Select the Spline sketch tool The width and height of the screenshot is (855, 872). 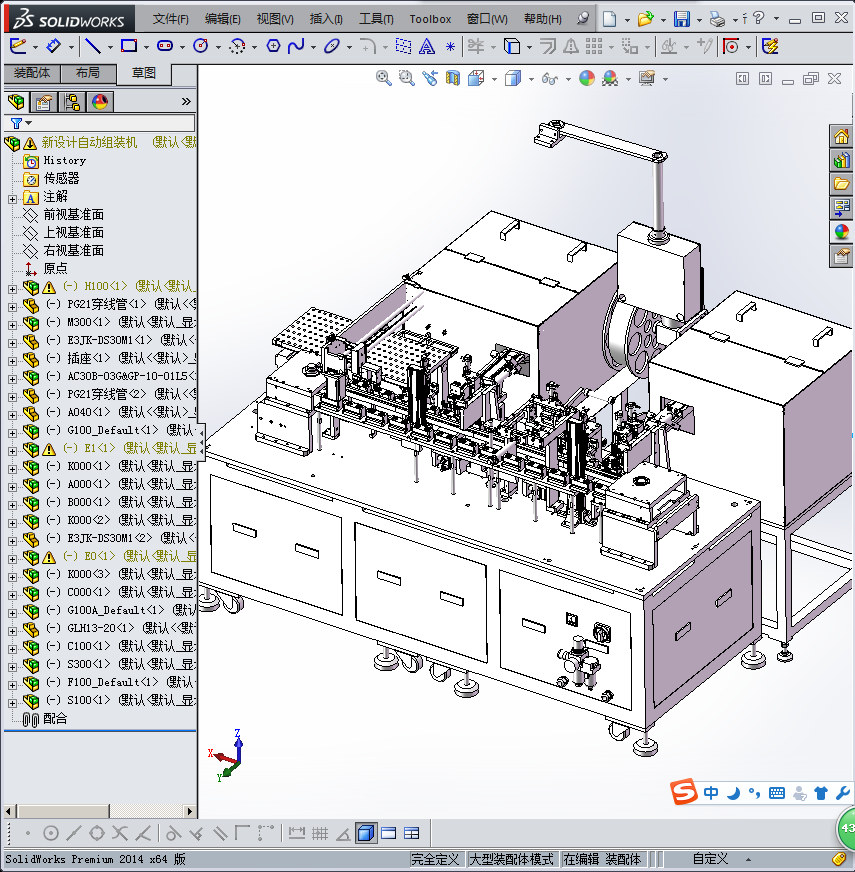coord(296,46)
